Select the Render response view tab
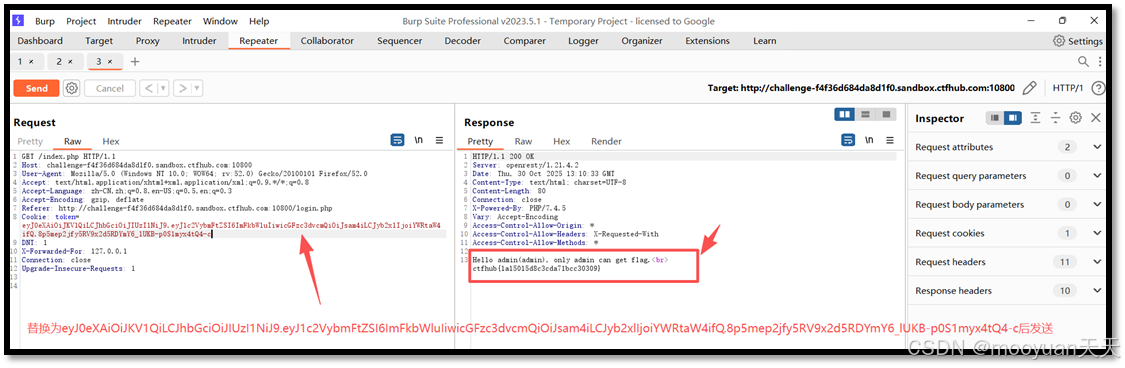 pos(606,141)
